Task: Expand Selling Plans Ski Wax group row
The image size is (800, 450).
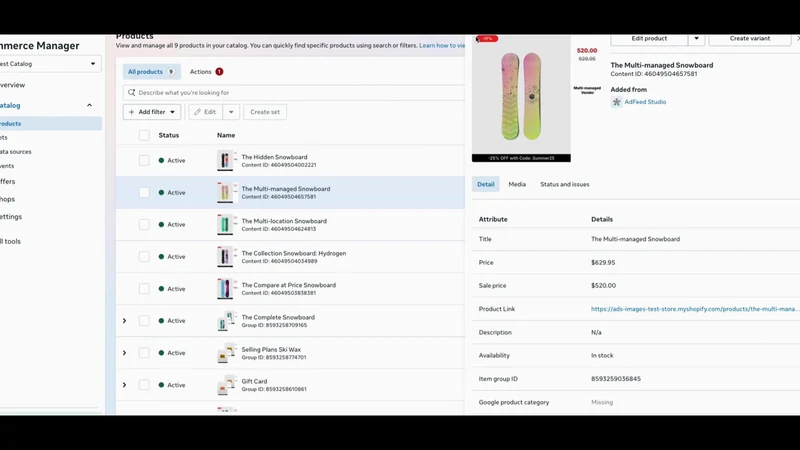Action: click(x=124, y=353)
